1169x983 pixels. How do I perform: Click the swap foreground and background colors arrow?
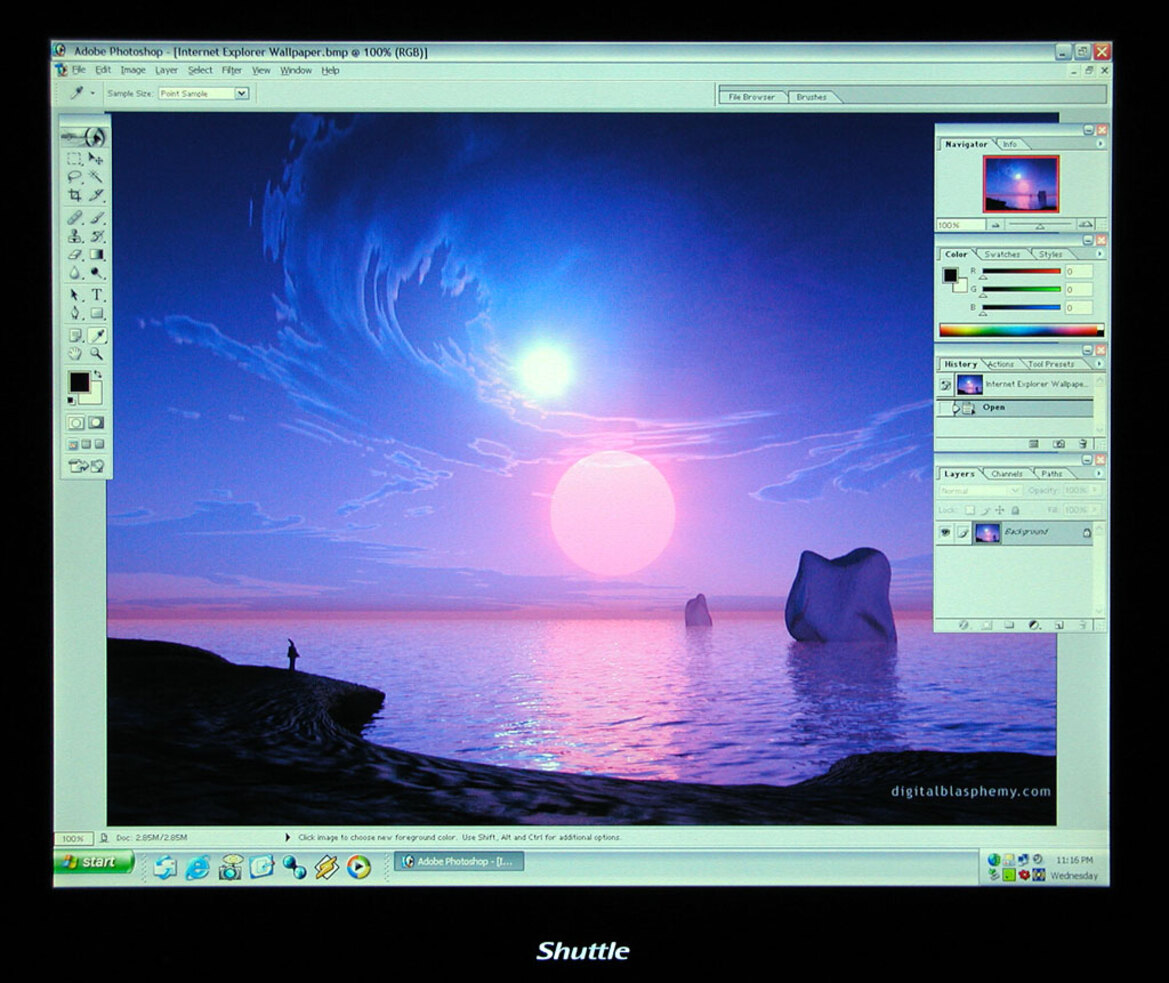pyautogui.click(x=98, y=374)
